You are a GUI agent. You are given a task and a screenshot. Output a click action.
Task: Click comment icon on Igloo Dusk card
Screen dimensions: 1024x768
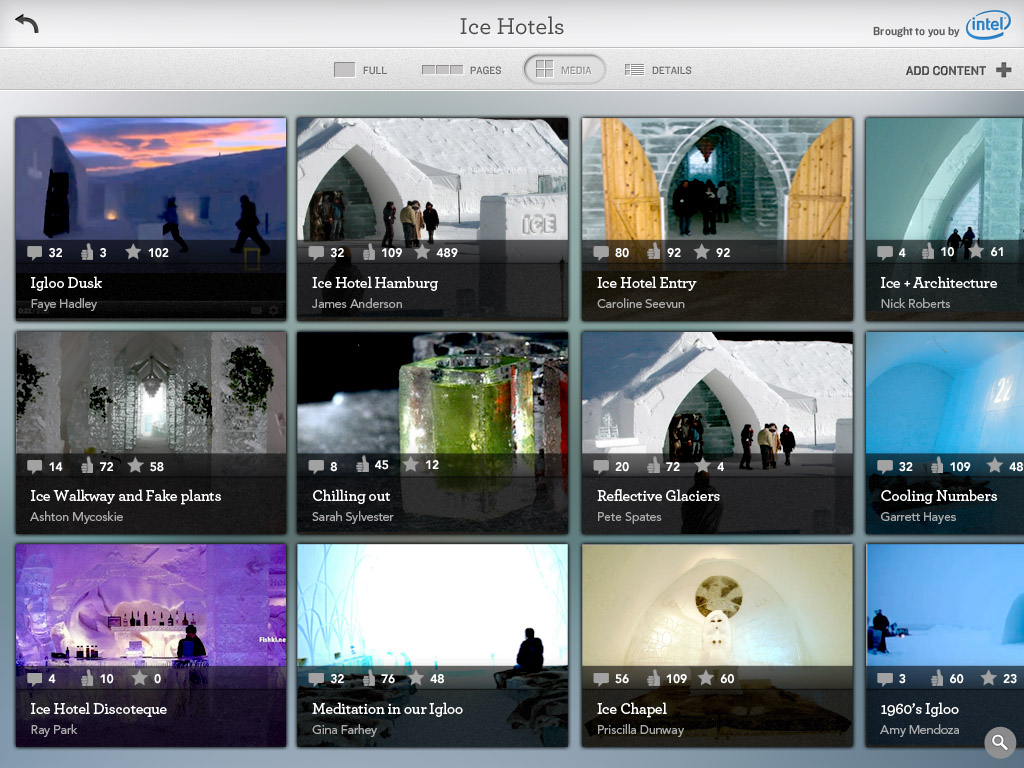[35, 252]
